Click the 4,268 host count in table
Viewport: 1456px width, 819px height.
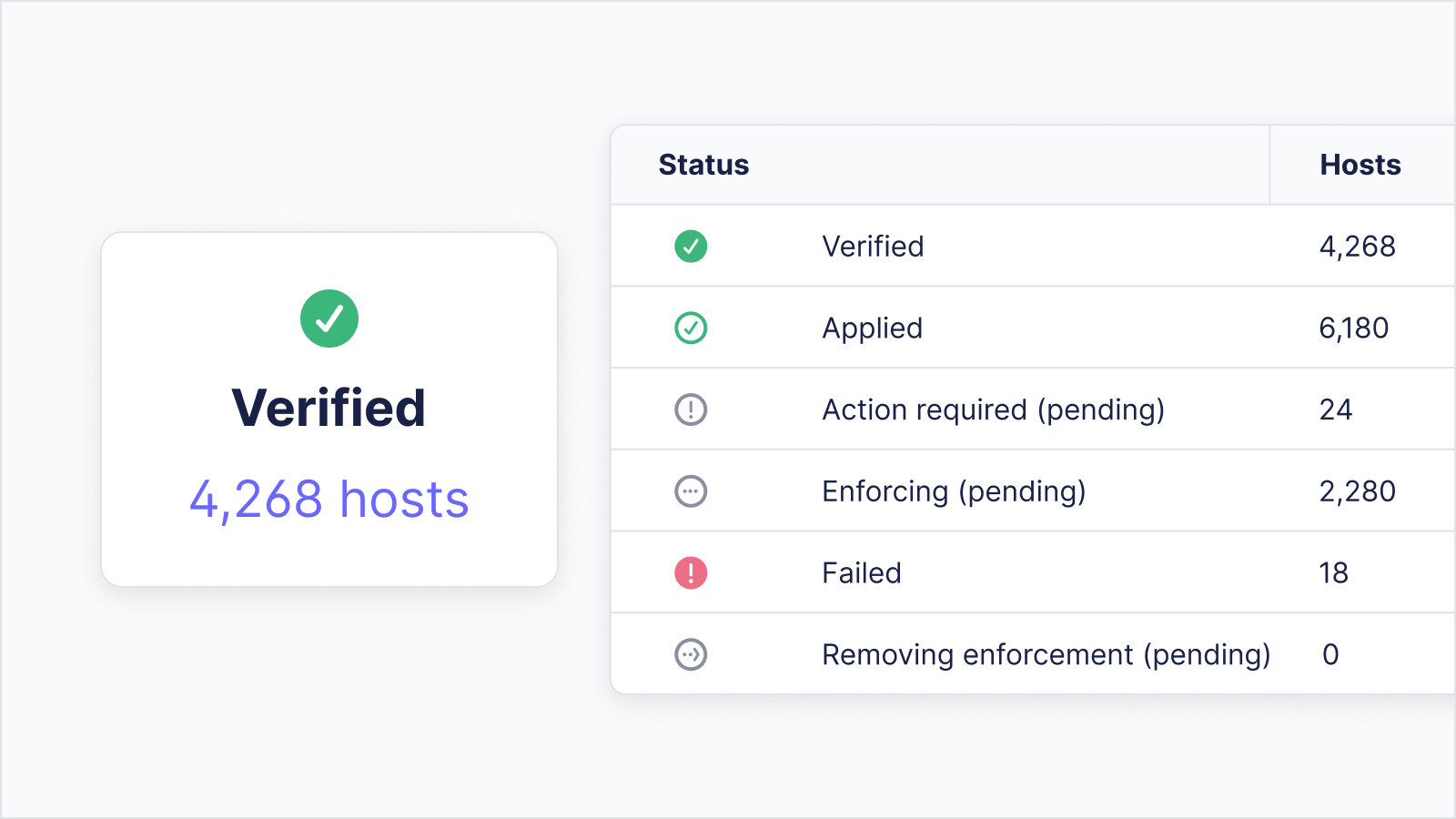point(1357,247)
